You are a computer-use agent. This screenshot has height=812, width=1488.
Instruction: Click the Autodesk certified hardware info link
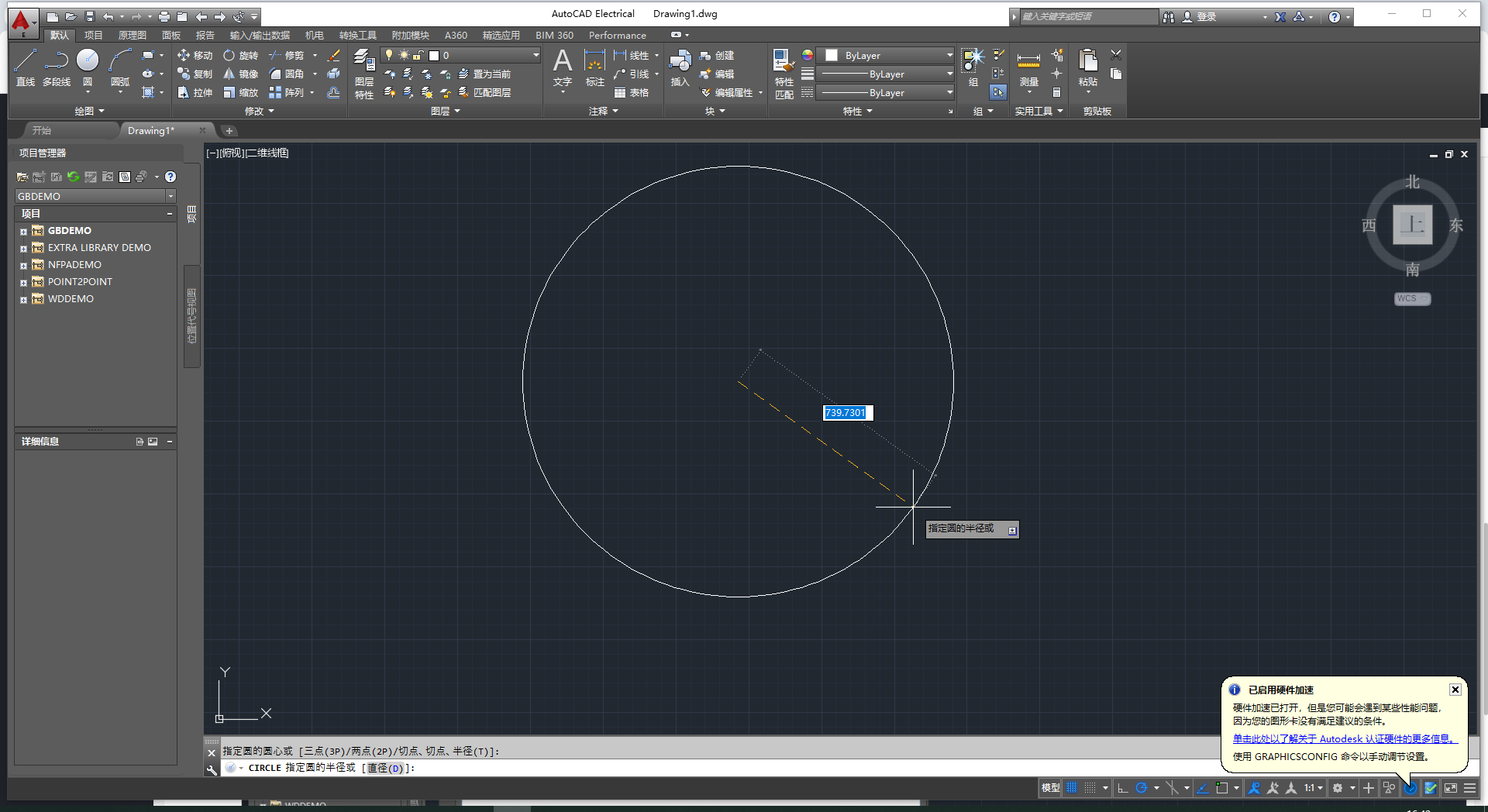1345,738
